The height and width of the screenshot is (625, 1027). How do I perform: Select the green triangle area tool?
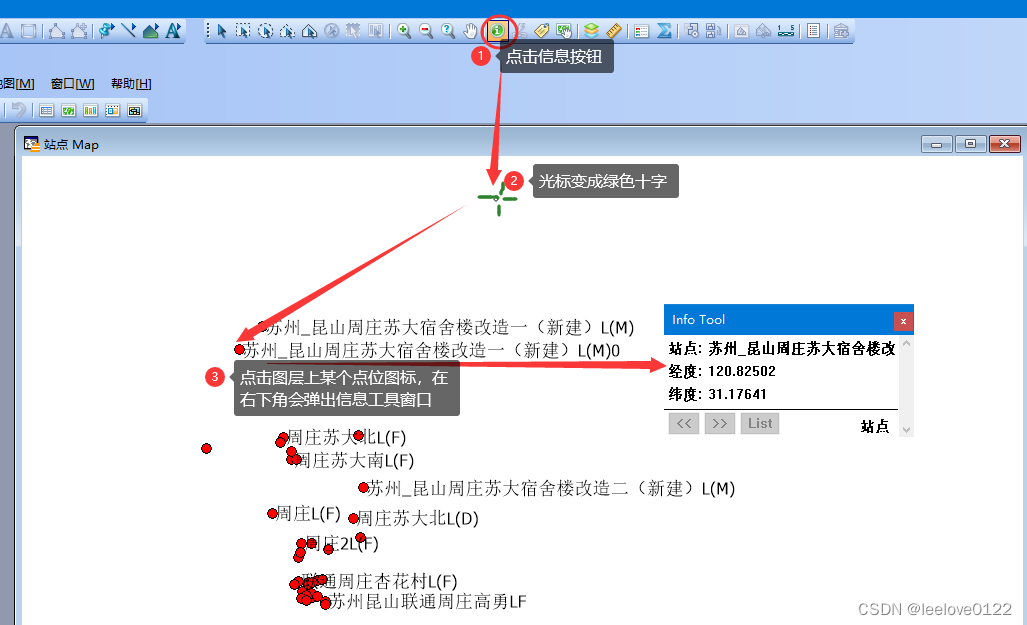(x=149, y=31)
